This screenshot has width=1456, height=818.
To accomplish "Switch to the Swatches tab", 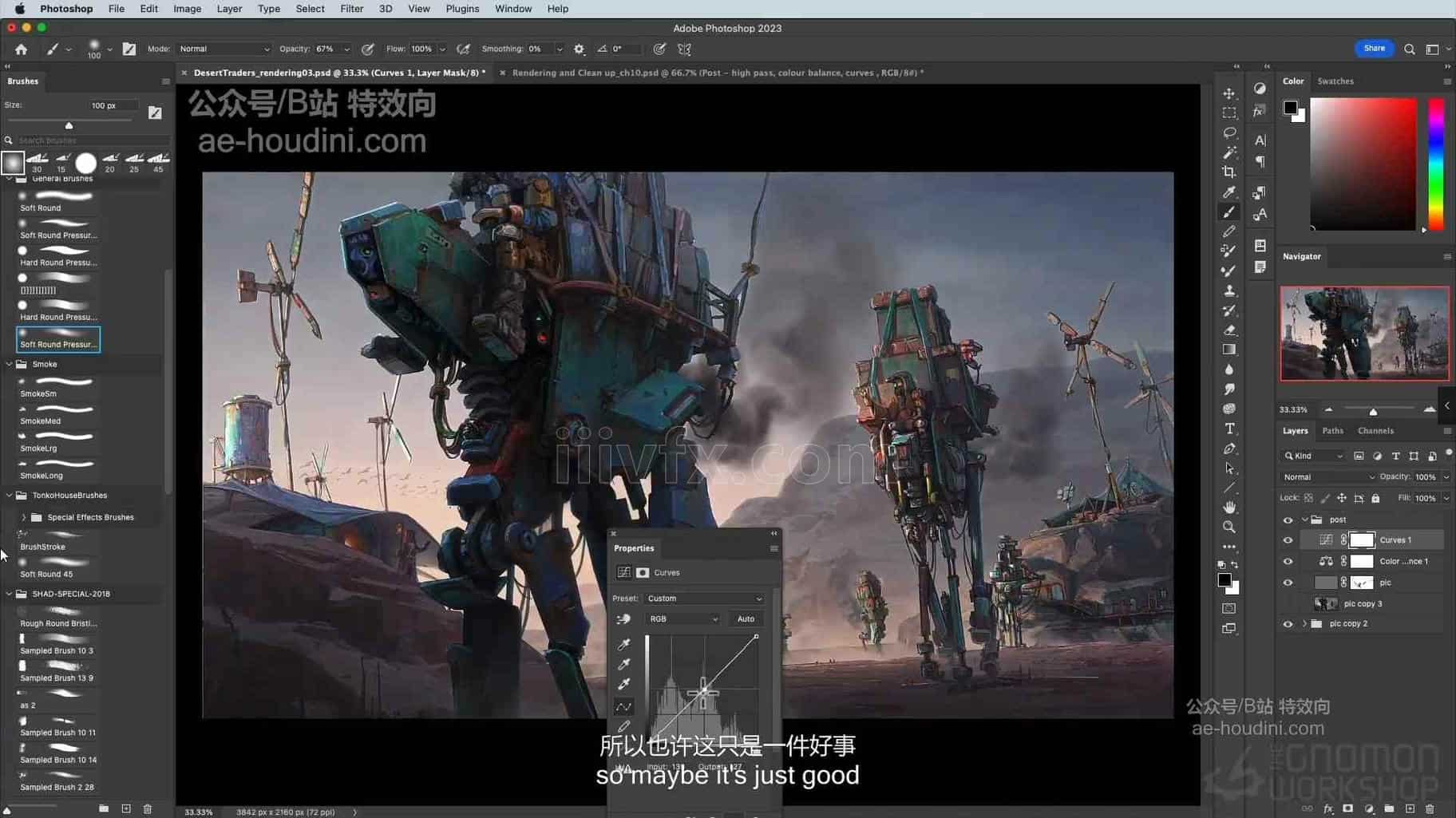I will tap(1335, 81).
